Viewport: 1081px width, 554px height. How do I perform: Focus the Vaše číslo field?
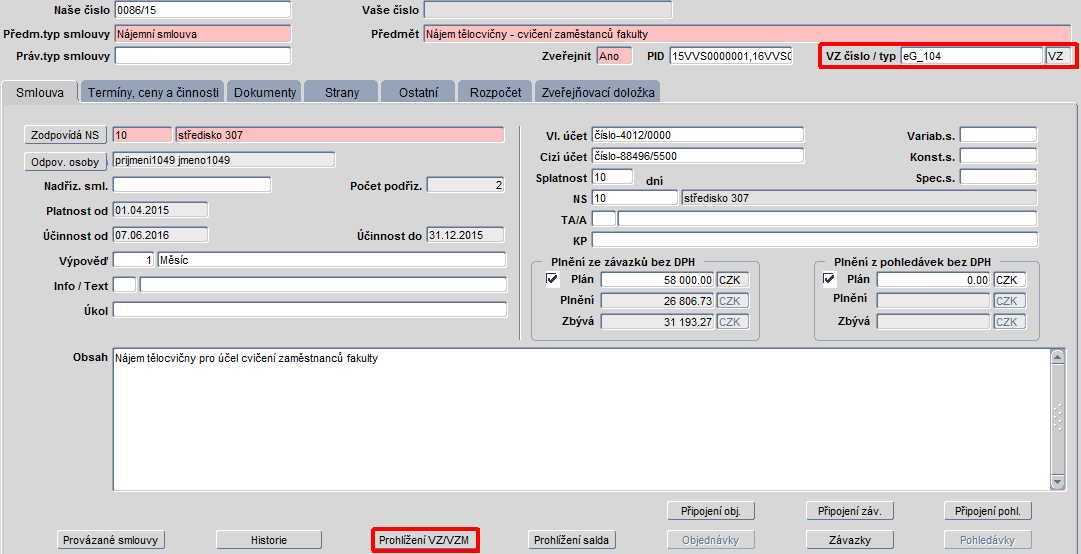548,10
